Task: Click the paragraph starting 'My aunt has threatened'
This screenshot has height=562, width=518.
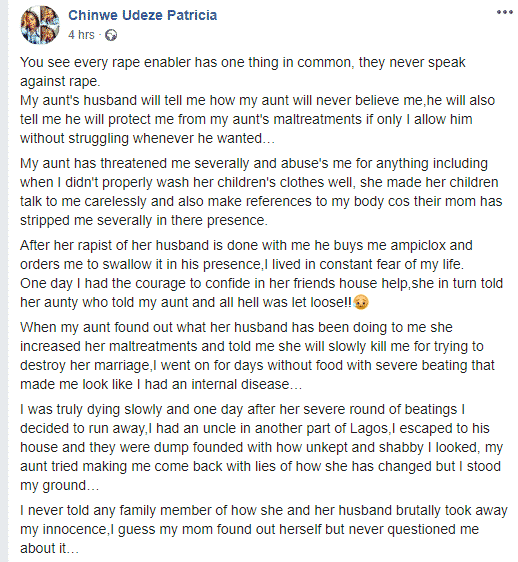Action: [x=261, y=192]
